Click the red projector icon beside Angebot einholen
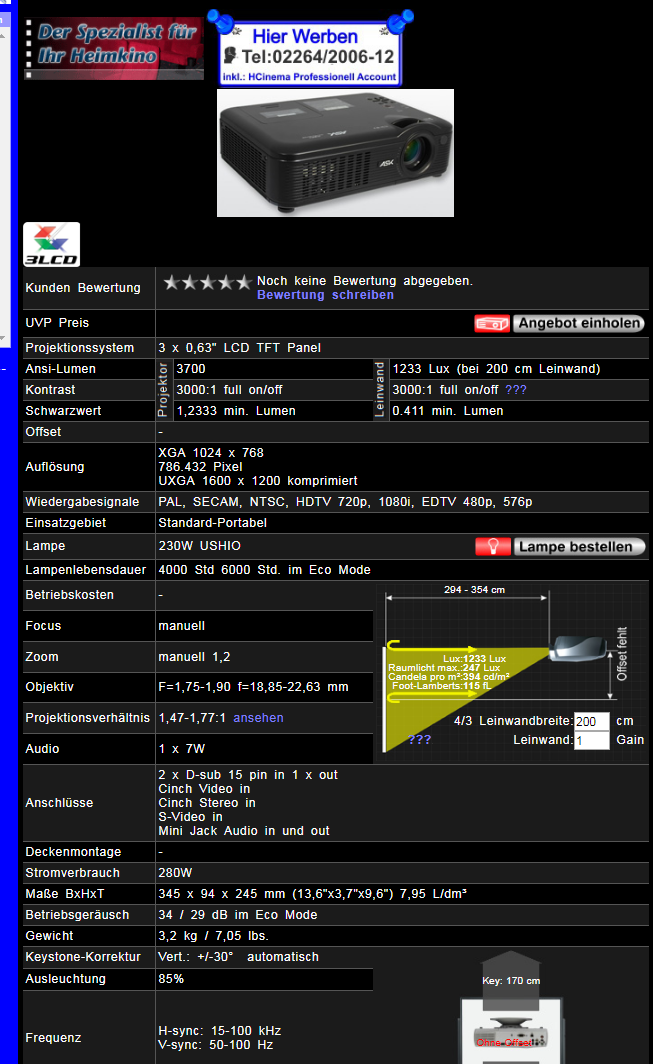The width and height of the screenshot is (653, 1064). (x=492, y=324)
